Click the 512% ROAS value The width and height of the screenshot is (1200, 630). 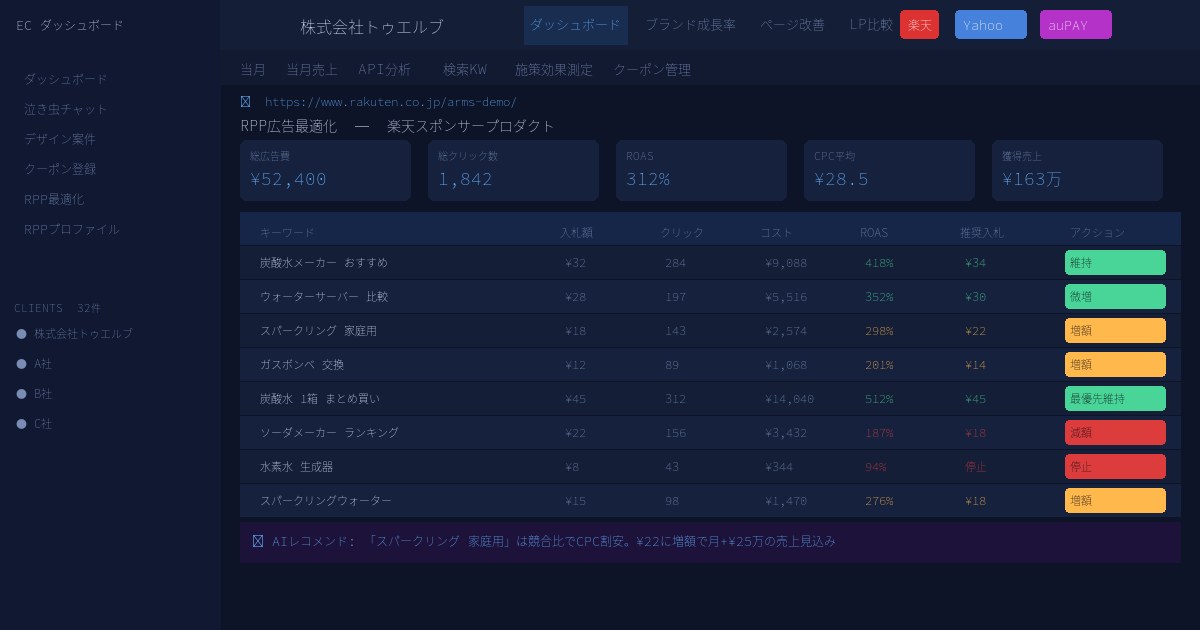(879, 399)
